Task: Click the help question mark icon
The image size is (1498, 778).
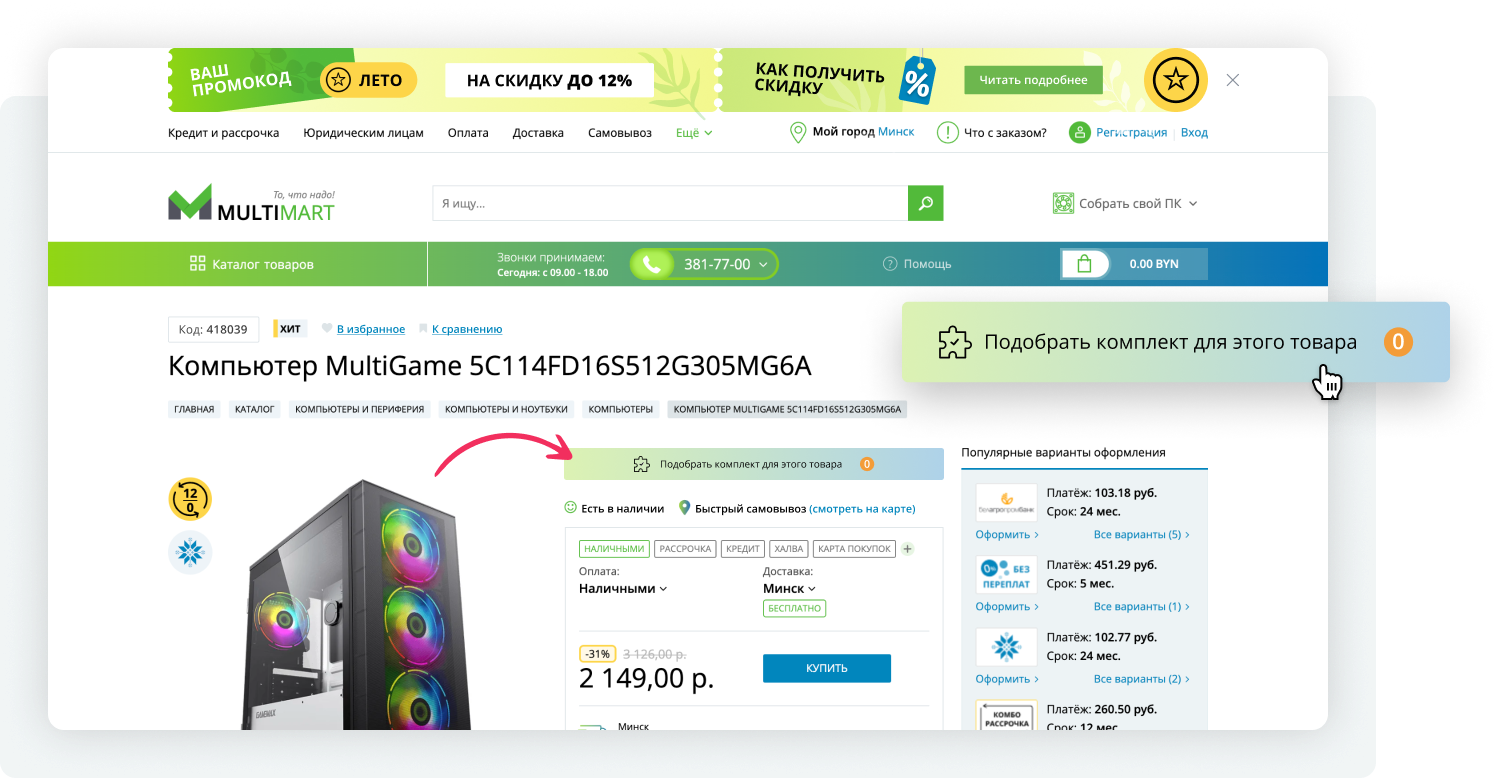Action: [x=890, y=264]
